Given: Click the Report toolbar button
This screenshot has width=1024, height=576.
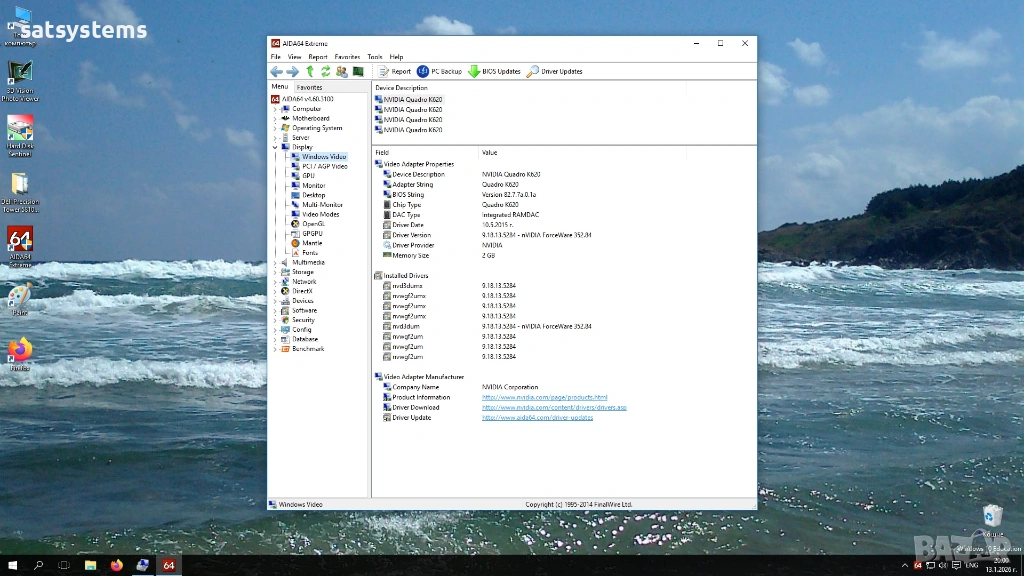Looking at the screenshot, I should click(394, 72).
